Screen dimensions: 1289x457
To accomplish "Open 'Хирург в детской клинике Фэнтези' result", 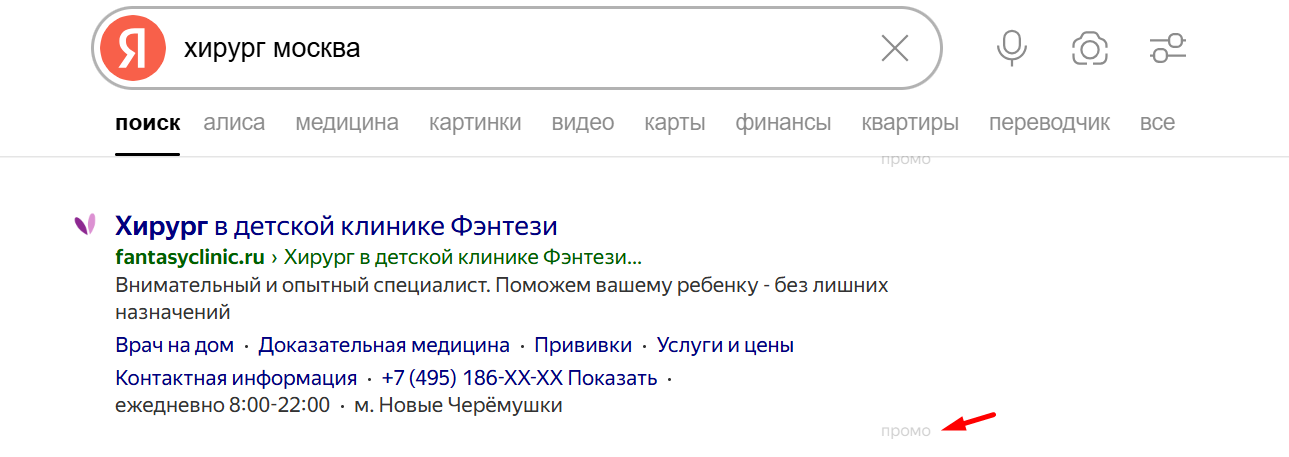I will pyautogui.click(x=336, y=225).
